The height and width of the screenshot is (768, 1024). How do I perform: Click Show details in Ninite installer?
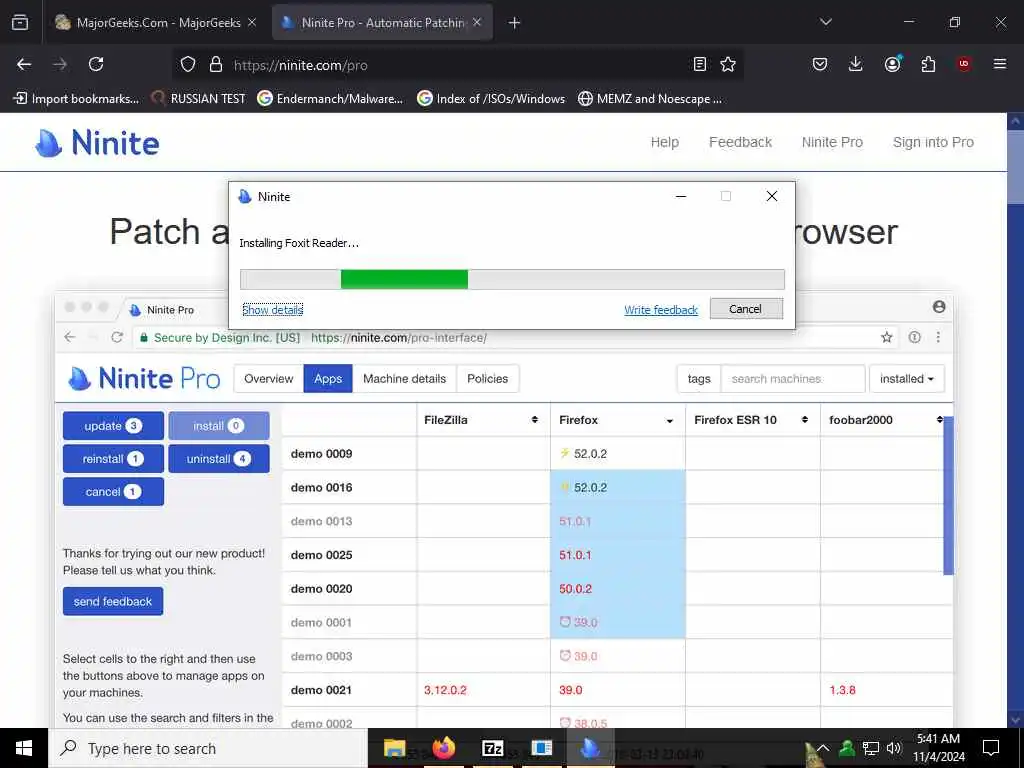pos(272,310)
